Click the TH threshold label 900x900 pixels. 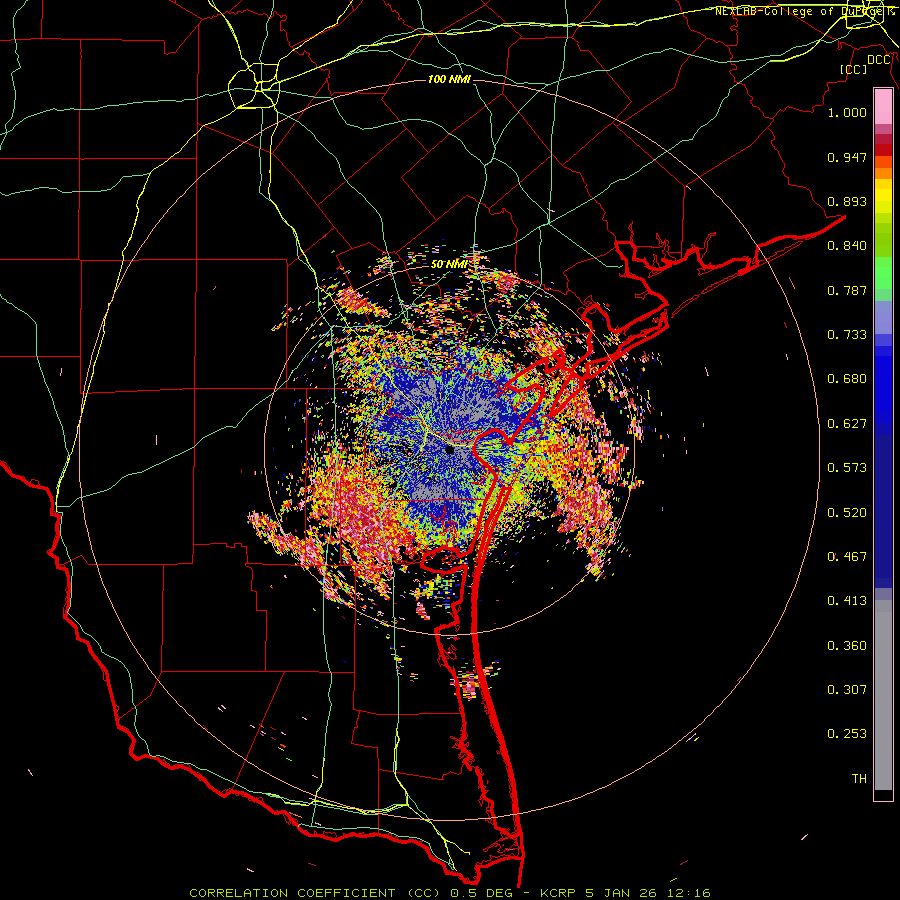pyautogui.click(x=859, y=779)
